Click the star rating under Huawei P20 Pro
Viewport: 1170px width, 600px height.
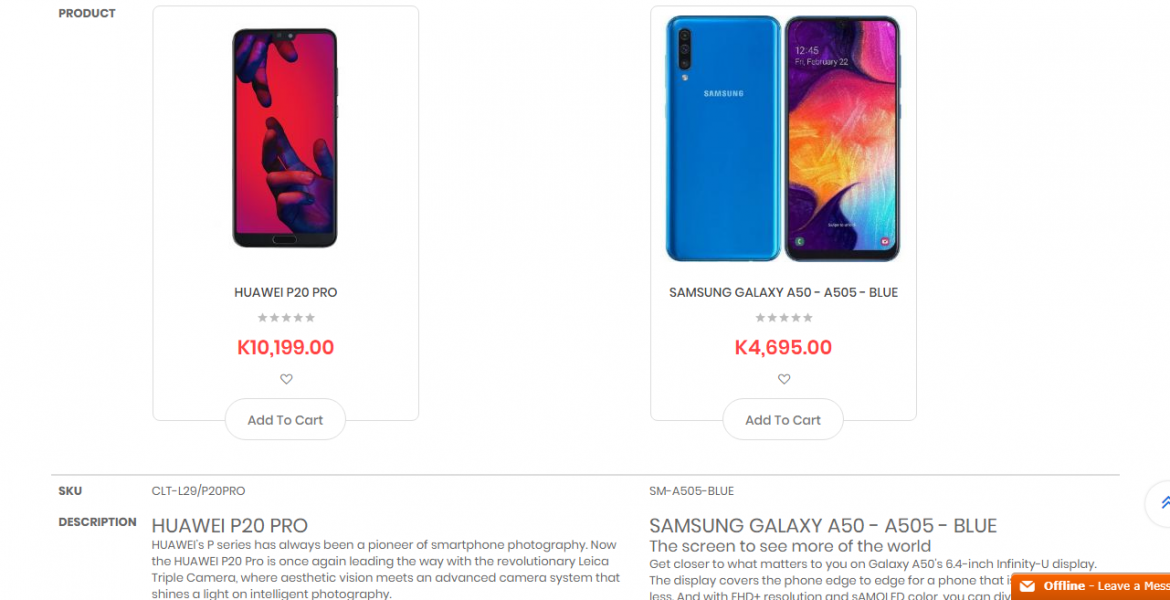click(x=286, y=318)
